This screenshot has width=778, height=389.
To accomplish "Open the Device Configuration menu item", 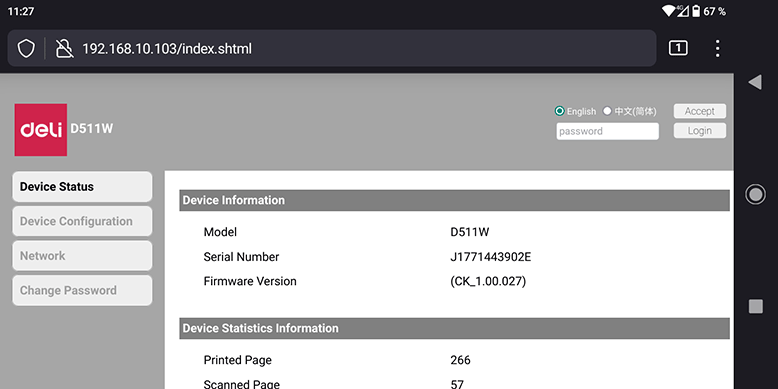I will click(82, 221).
